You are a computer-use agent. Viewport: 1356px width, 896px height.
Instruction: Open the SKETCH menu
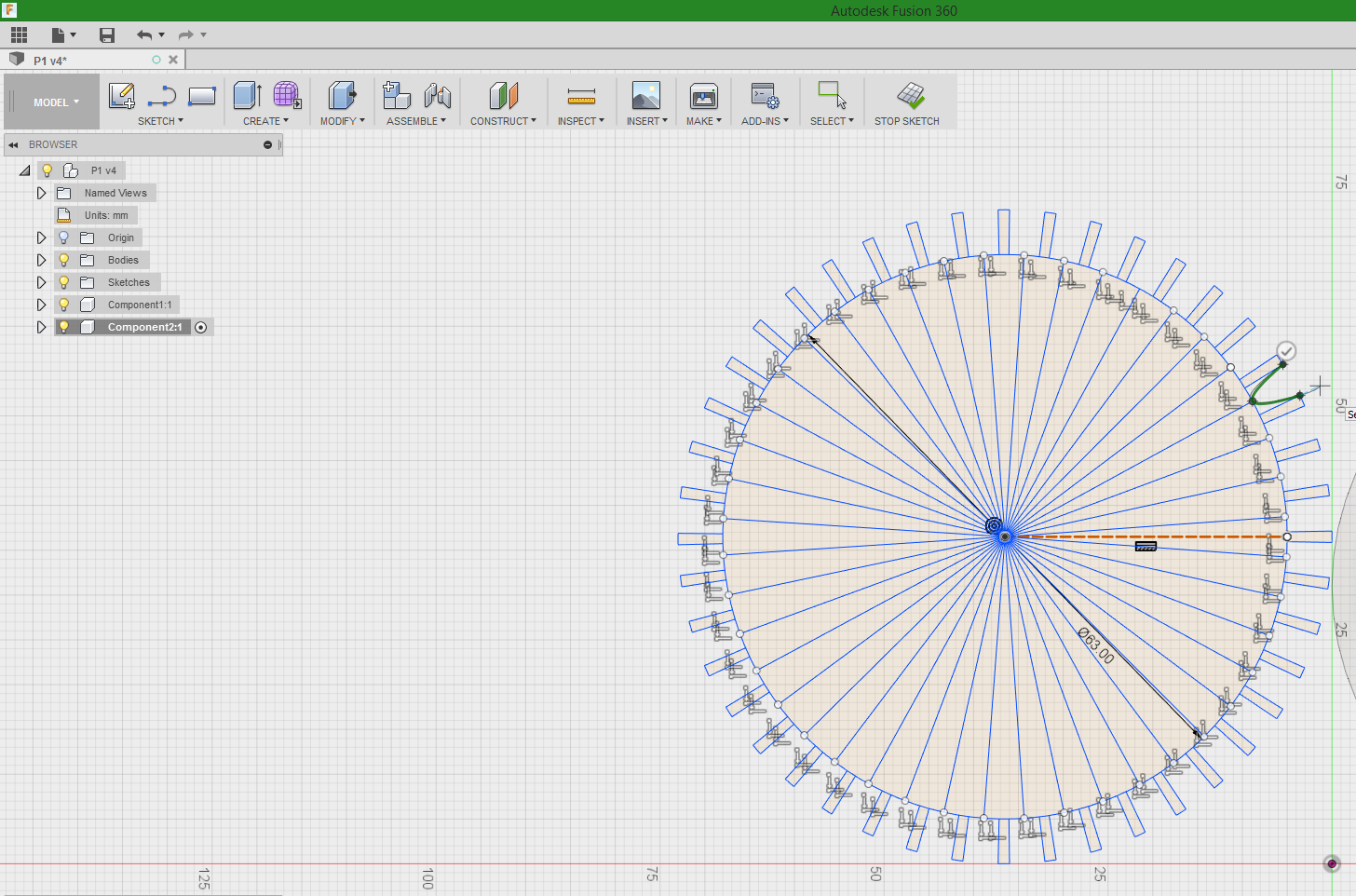point(160,121)
